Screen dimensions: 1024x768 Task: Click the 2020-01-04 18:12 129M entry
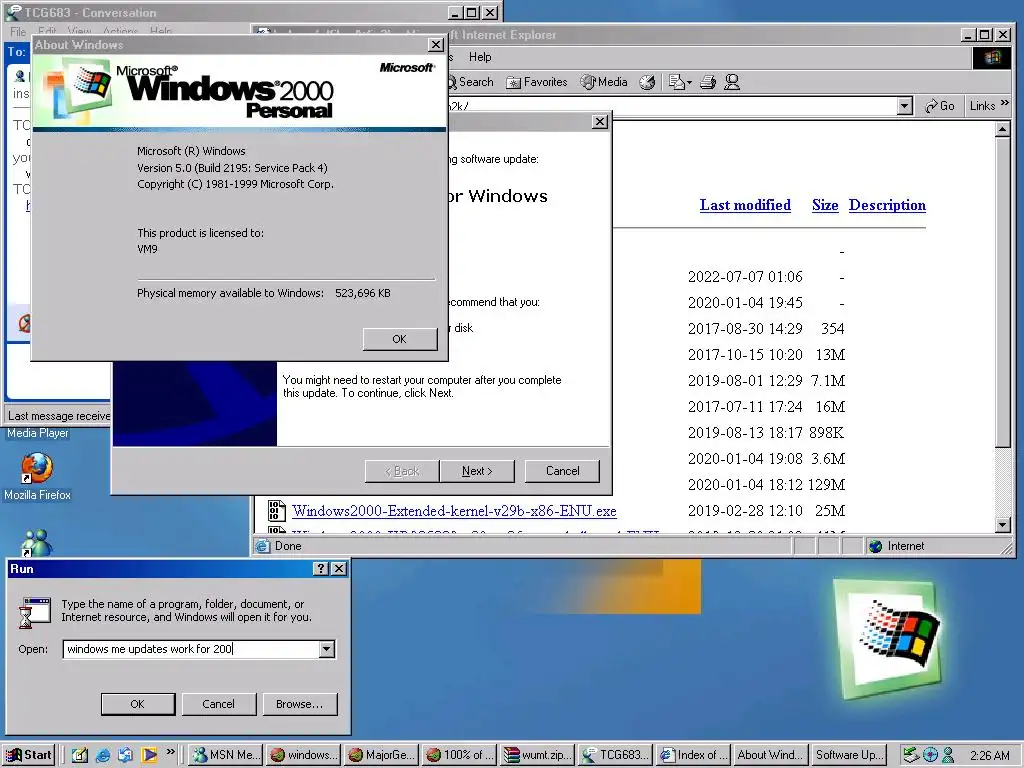pos(766,485)
